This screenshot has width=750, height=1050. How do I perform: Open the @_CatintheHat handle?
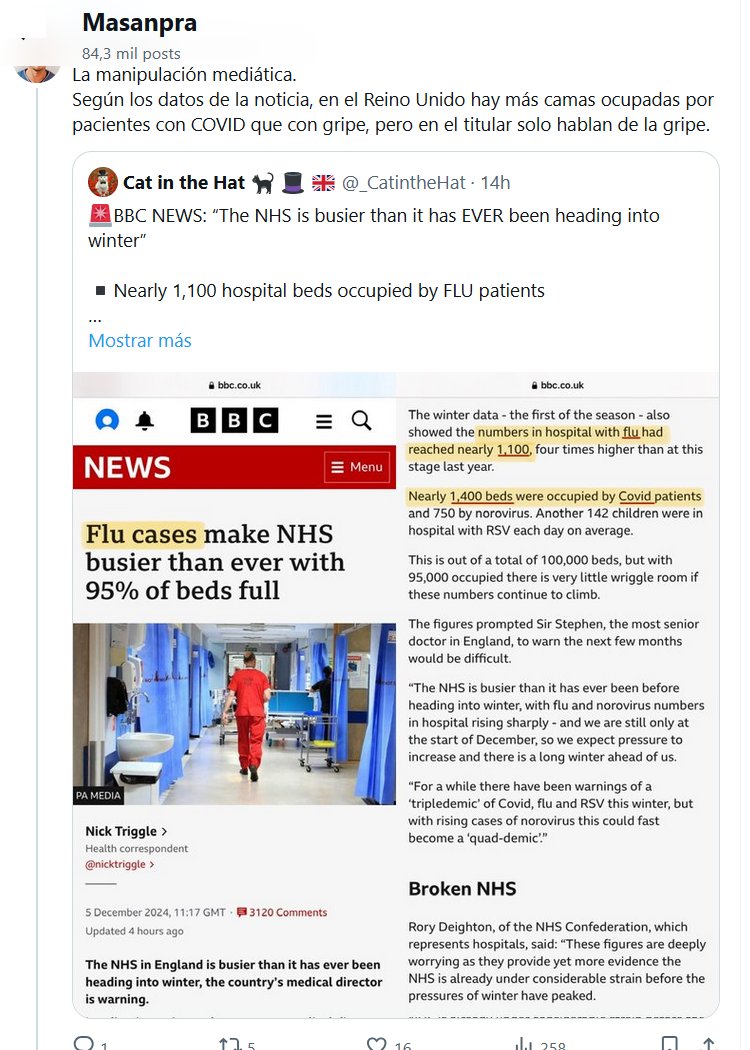(x=404, y=182)
